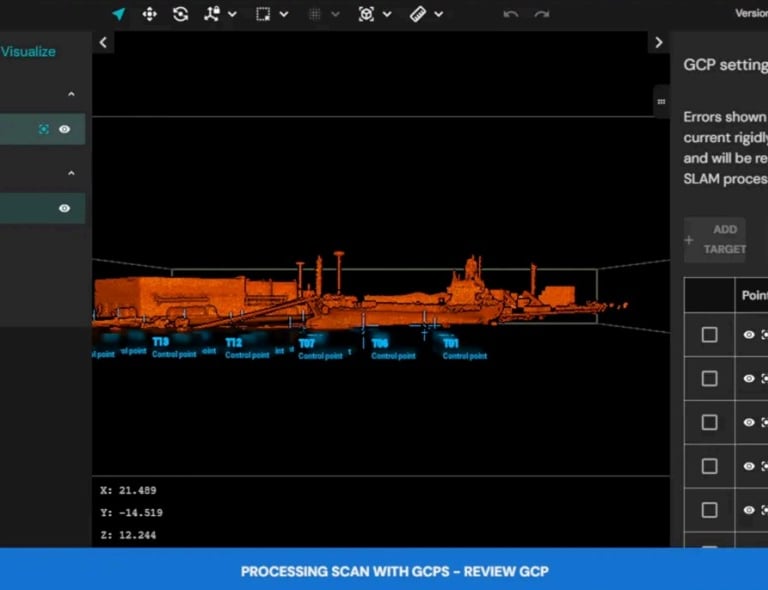The image size is (768, 590).
Task: Toggle eye icon in fourth GCP row
Action: [748, 466]
